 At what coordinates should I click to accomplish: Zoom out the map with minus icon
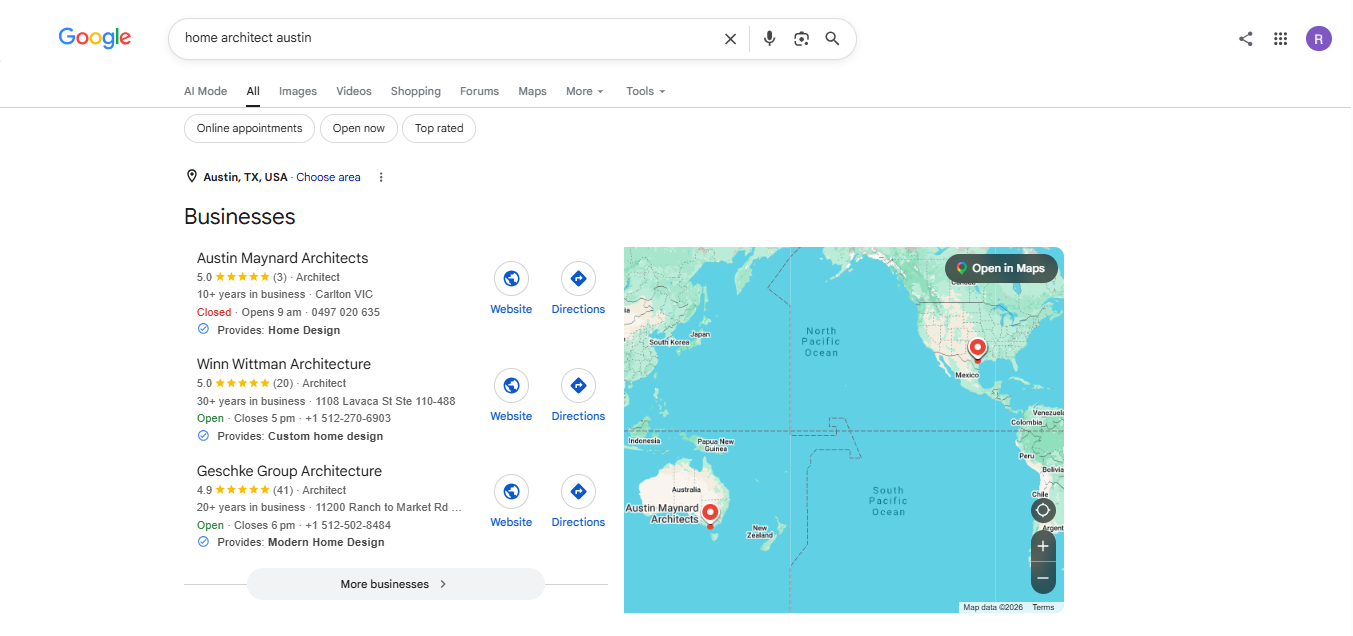1043,578
